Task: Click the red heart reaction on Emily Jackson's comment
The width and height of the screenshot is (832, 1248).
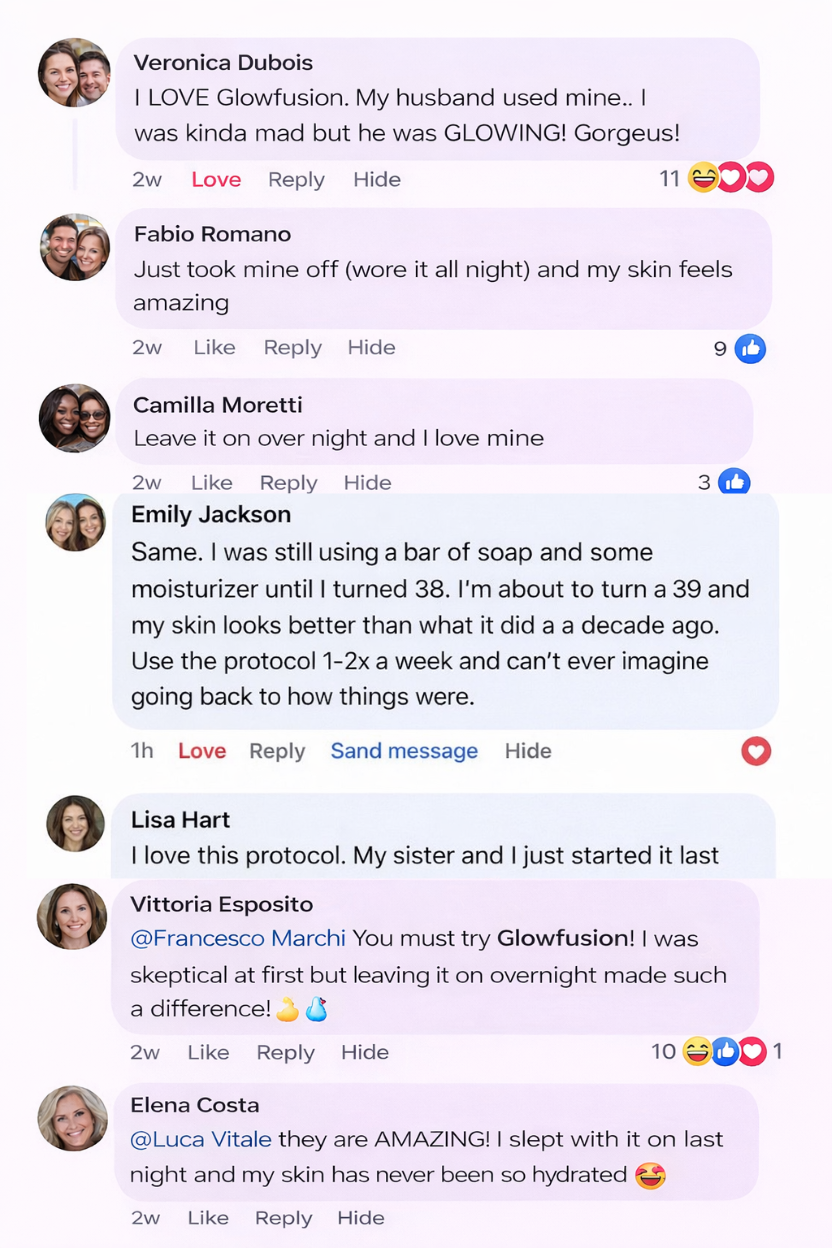Action: [x=756, y=751]
